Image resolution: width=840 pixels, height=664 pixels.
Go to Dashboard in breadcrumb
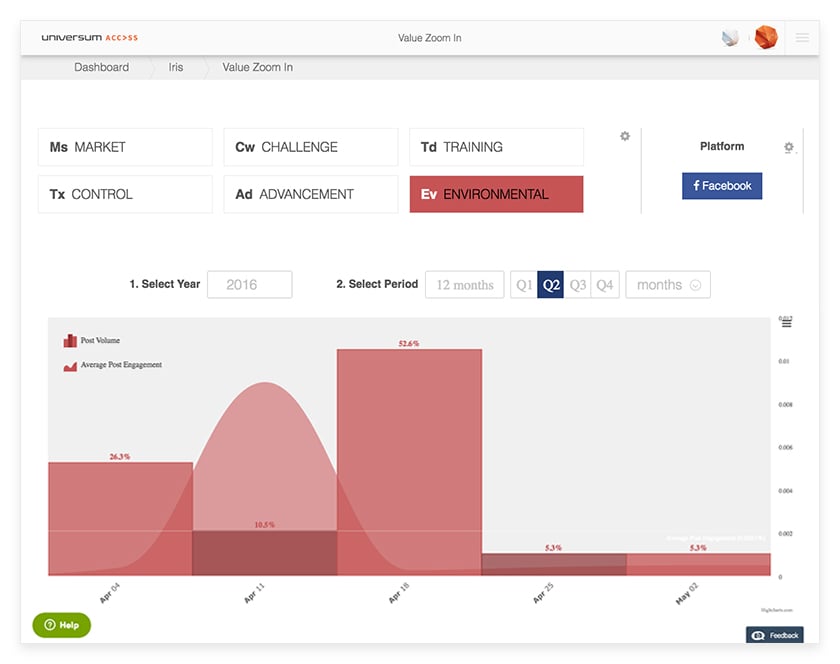101,67
